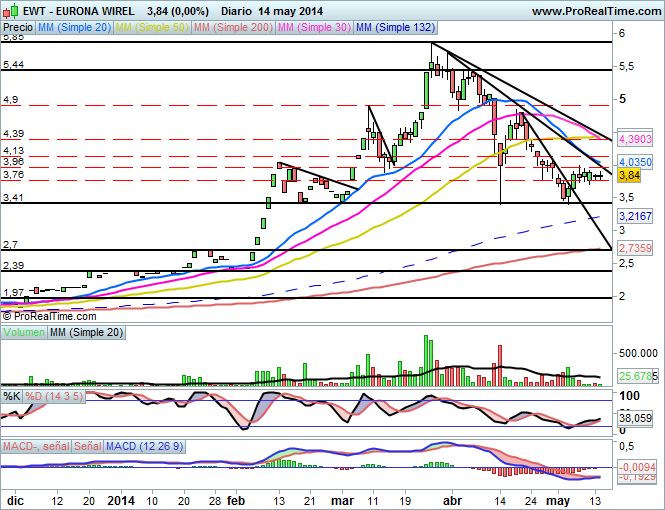
Task: Open the MACD (12 26 9) settings label
Action: coord(141,445)
